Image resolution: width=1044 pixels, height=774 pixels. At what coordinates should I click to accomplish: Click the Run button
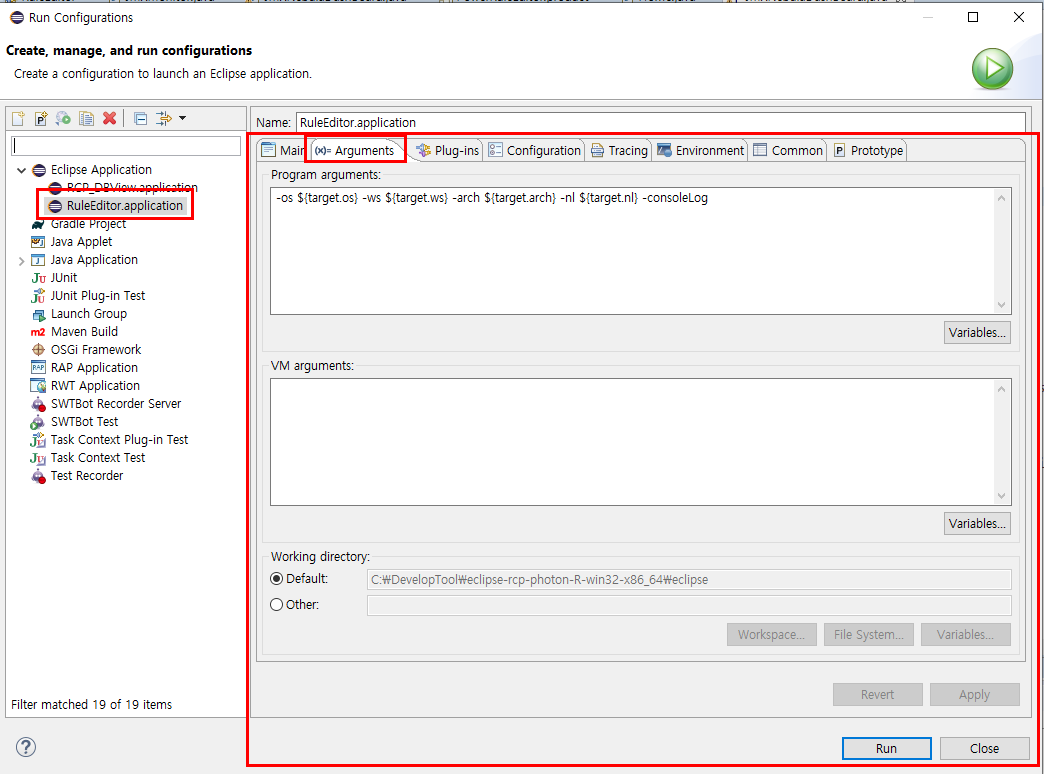point(886,749)
